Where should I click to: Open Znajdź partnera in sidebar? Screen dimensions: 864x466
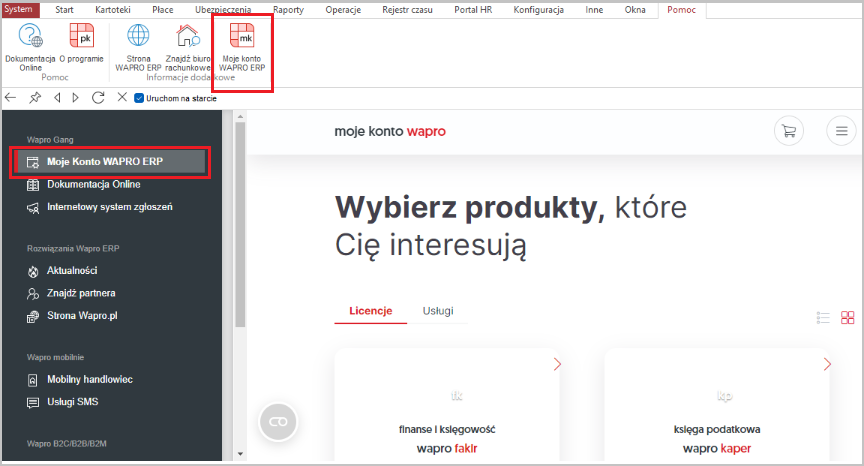81,294
